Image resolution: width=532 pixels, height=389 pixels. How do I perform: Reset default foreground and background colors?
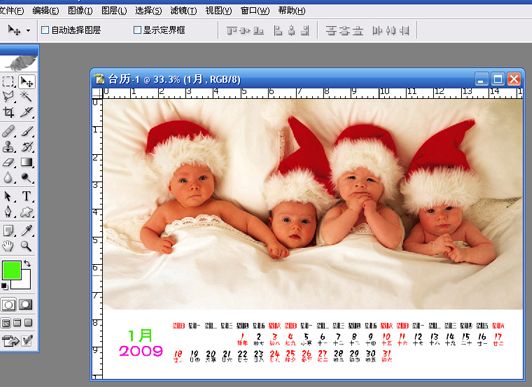pos(4,286)
